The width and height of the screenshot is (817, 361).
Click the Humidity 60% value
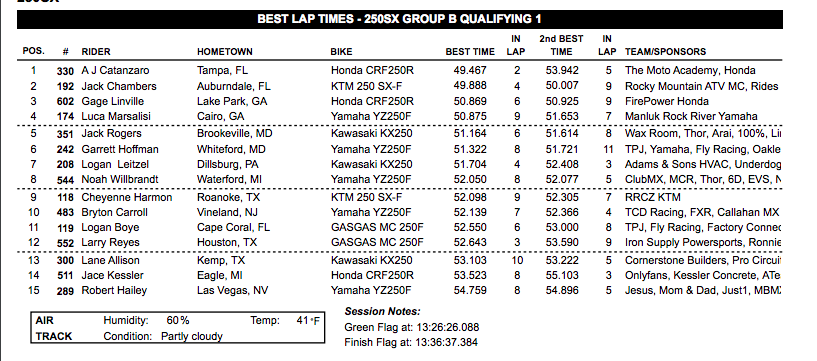click(178, 320)
